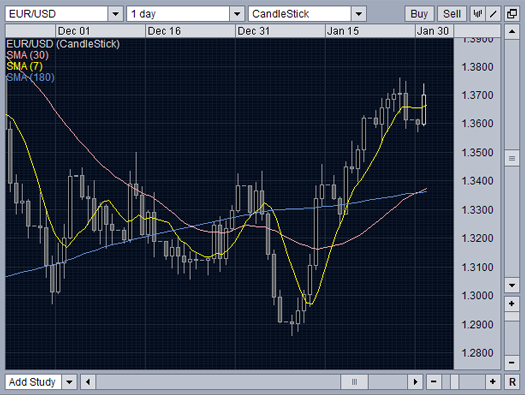This screenshot has height=395, width=525.
Task: Select the candlestick chart style icon
Action: coord(477,14)
